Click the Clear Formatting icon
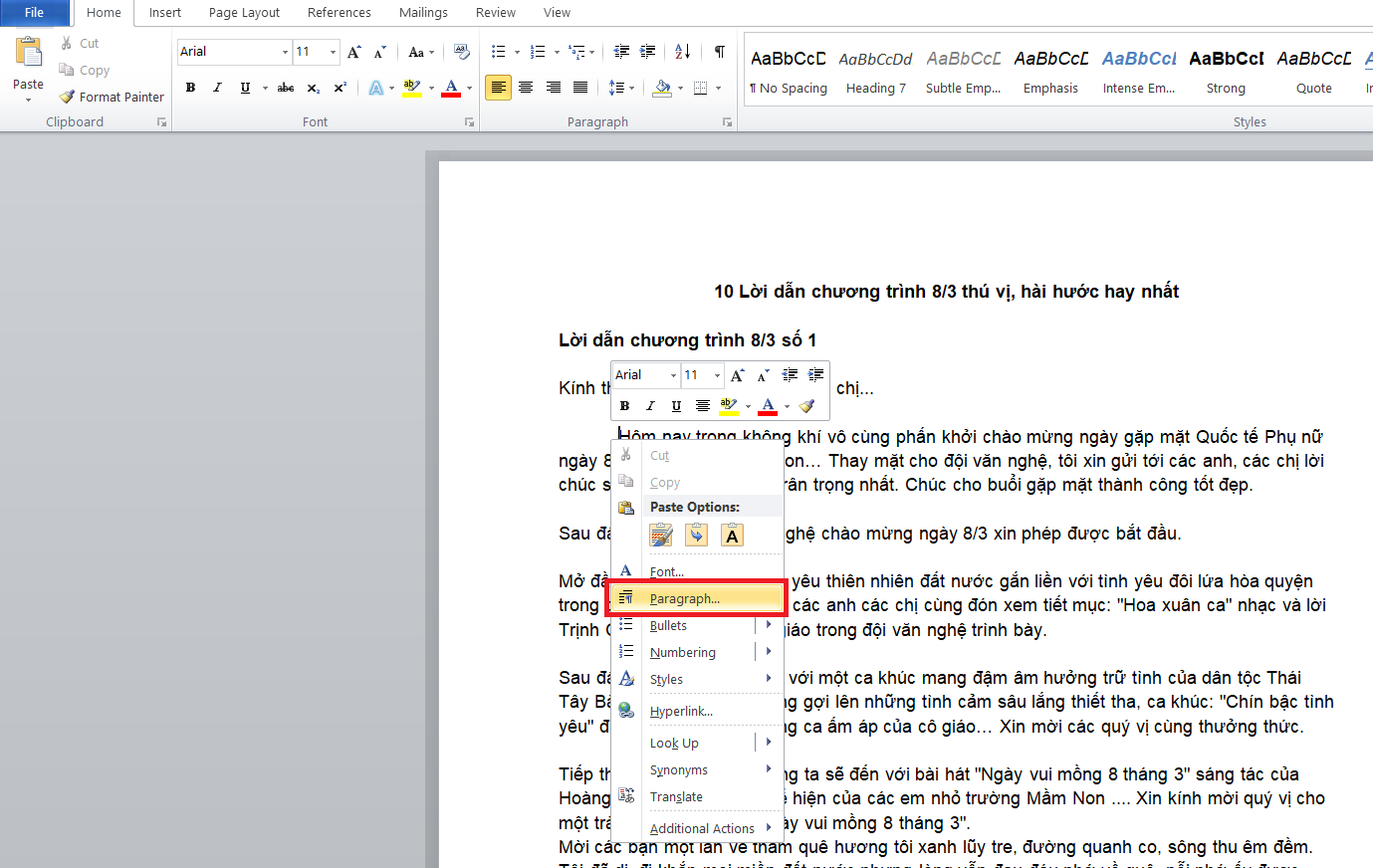The width and height of the screenshot is (1373, 868). [461, 52]
